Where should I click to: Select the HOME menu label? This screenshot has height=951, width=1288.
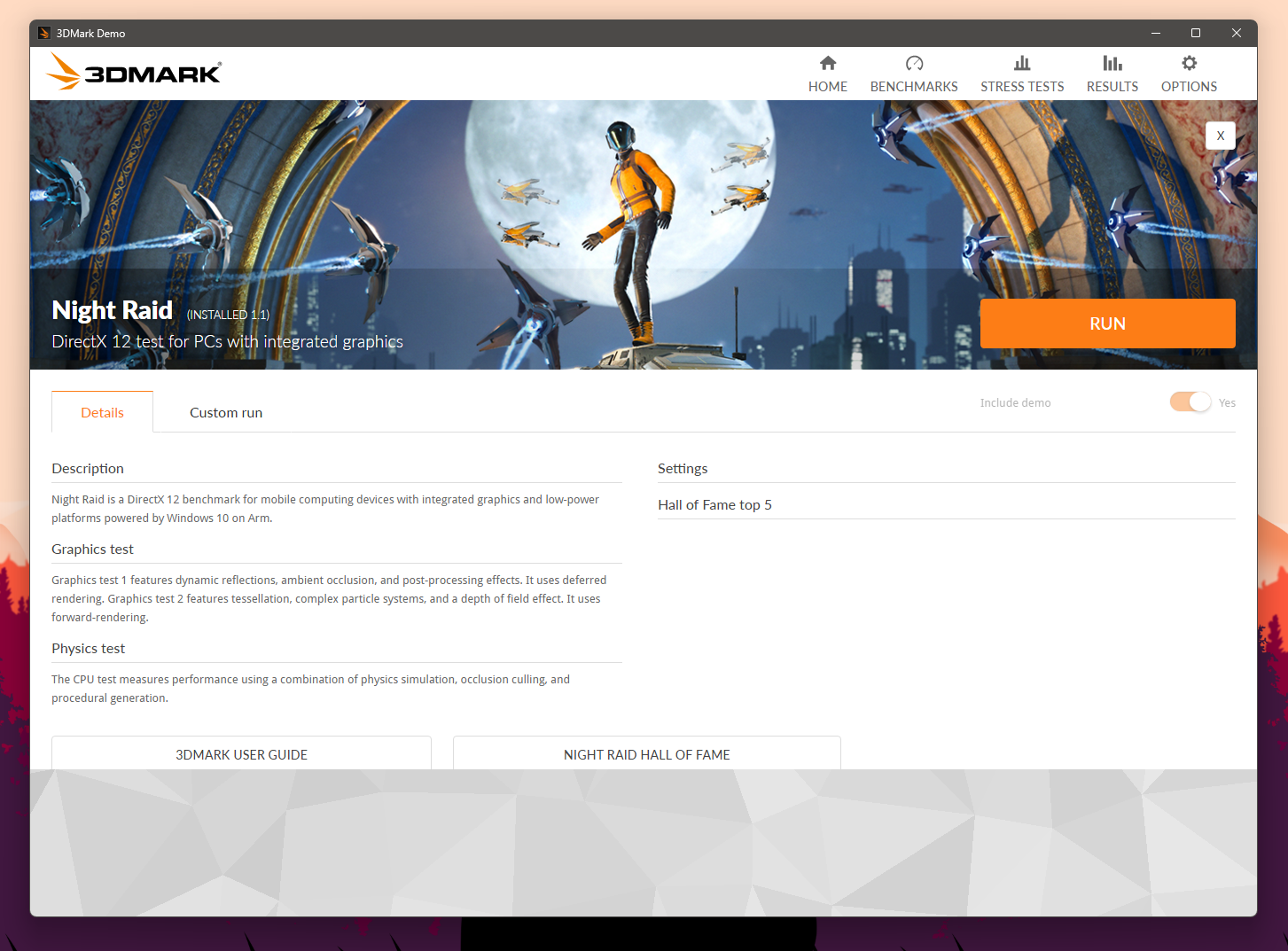pyautogui.click(x=828, y=87)
